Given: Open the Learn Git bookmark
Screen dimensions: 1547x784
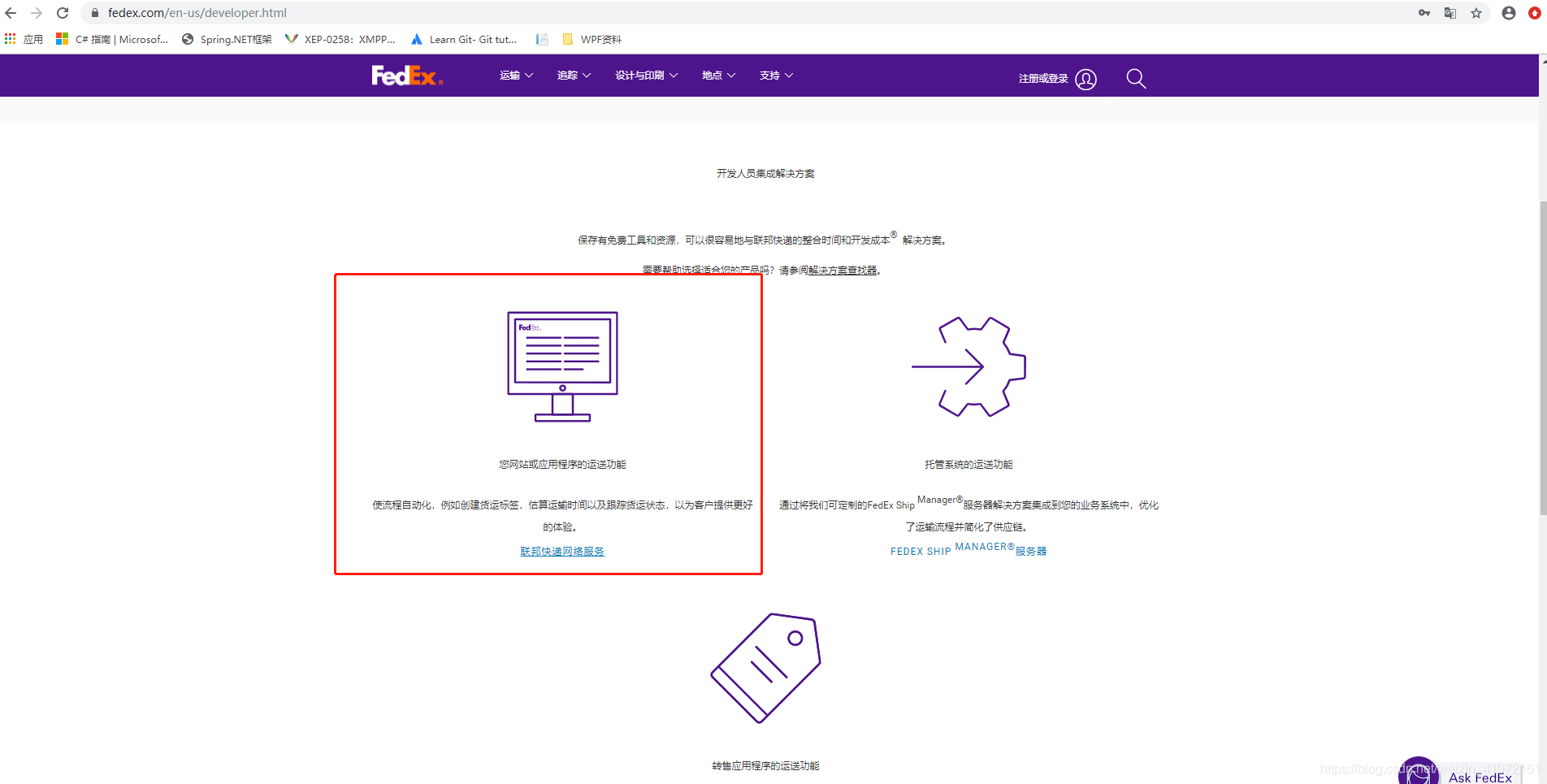Looking at the screenshot, I should coord(464,39).
